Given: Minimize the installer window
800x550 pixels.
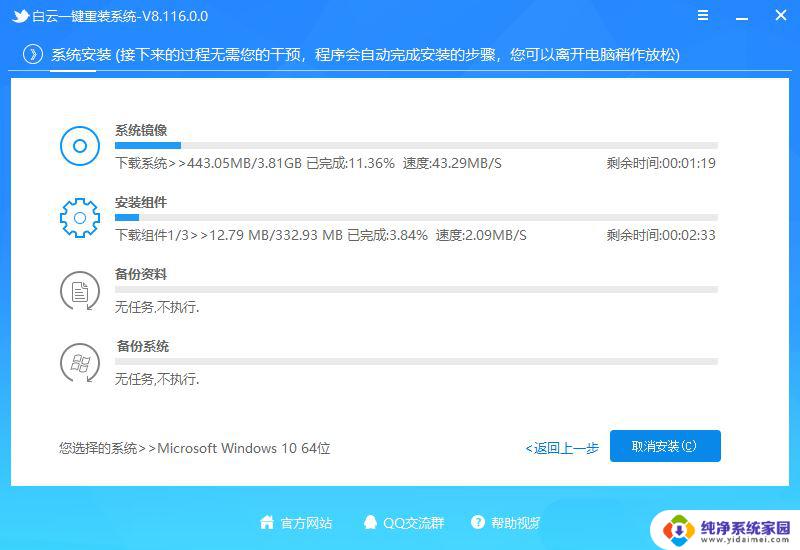Looking at the screenshot, I should click(740, 17).
